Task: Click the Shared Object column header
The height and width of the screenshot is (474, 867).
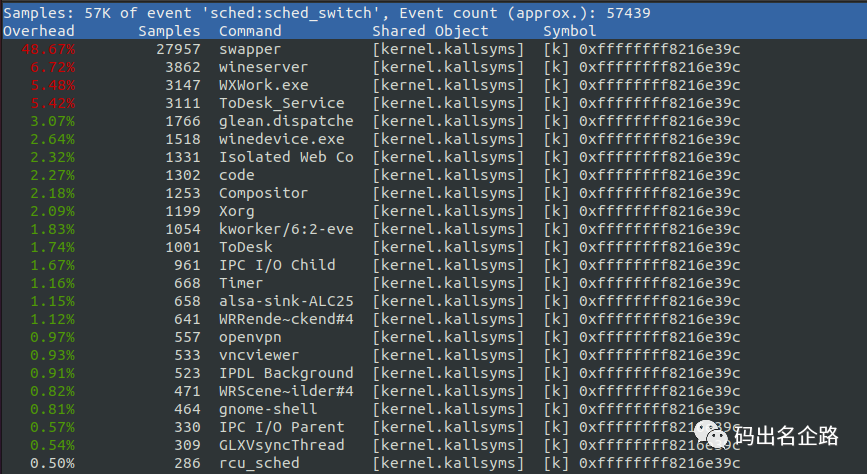Action: coord(430,31)
